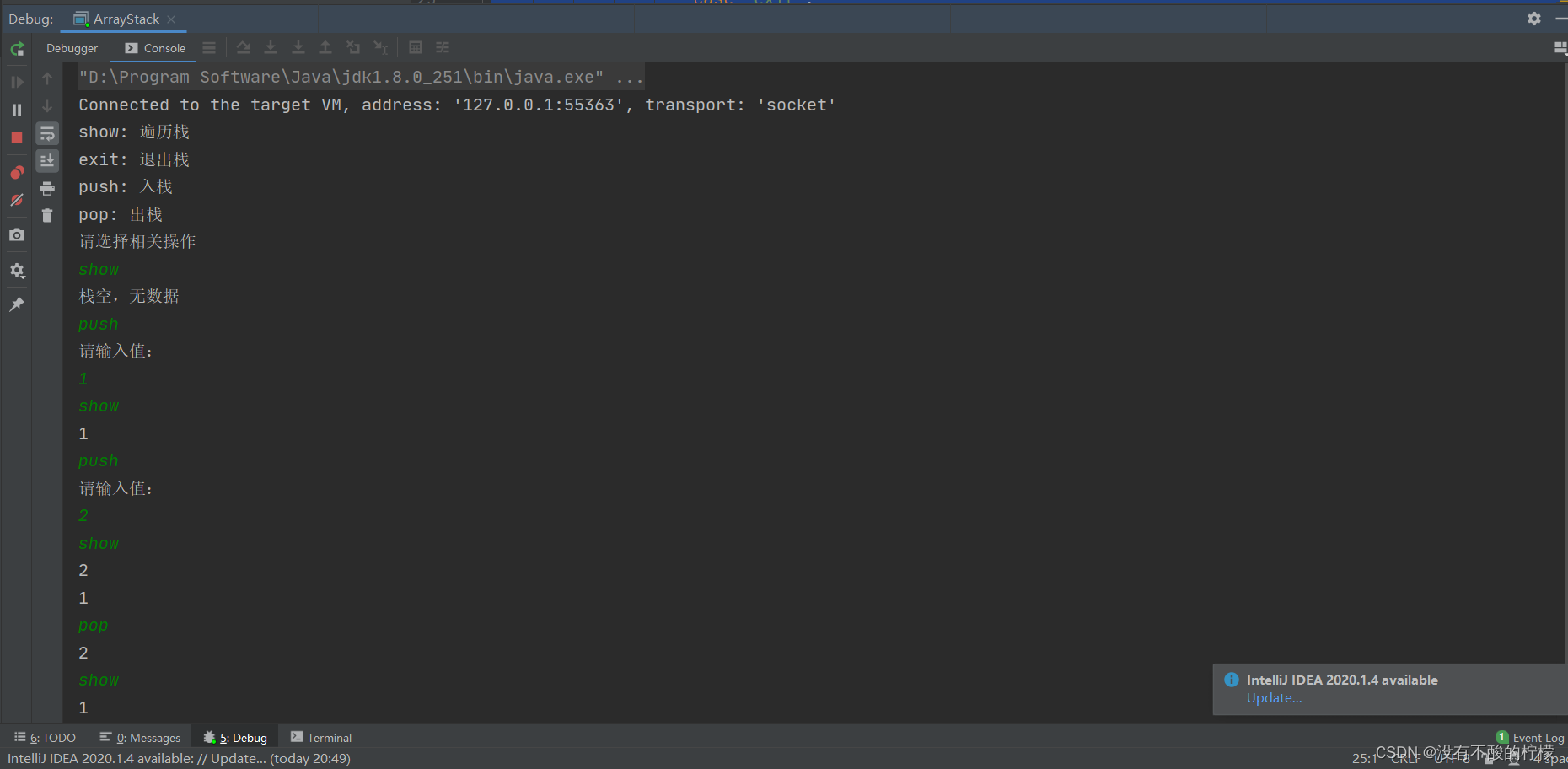Click the Step Out icon
This screenshot has width=1568, height=769.
325,48
